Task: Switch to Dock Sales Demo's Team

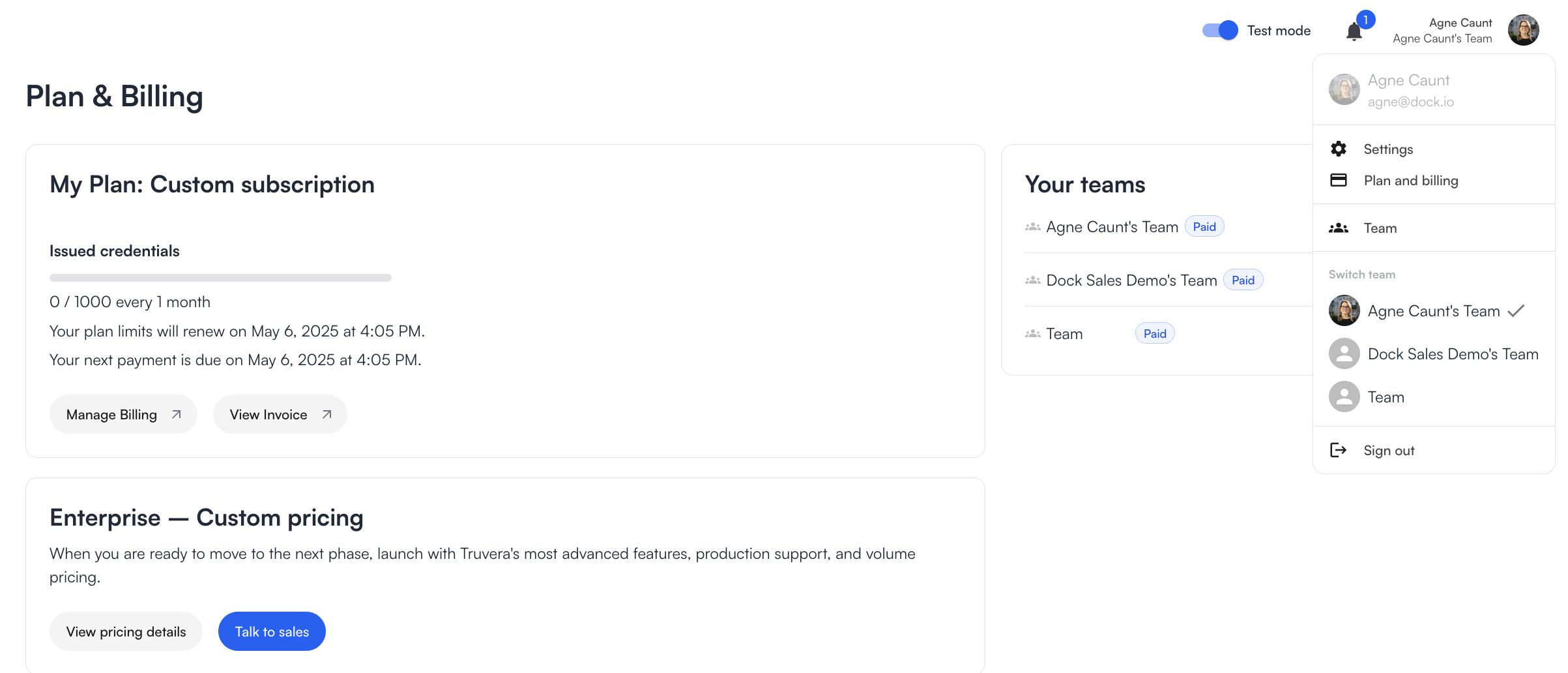Action: (x=1452, y=354)
